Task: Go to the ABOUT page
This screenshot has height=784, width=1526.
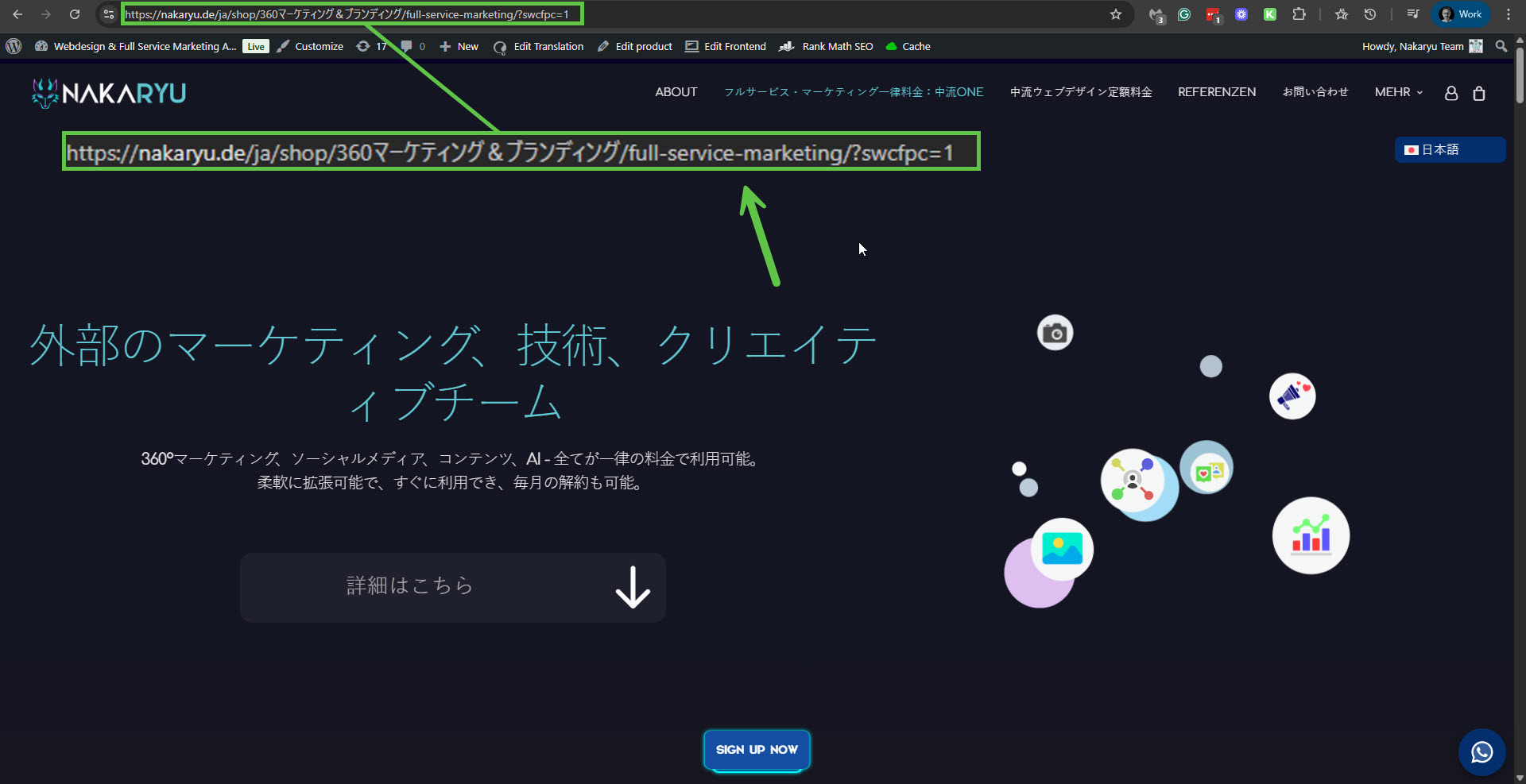Action: pyautogui.click(x=676, y=92)
